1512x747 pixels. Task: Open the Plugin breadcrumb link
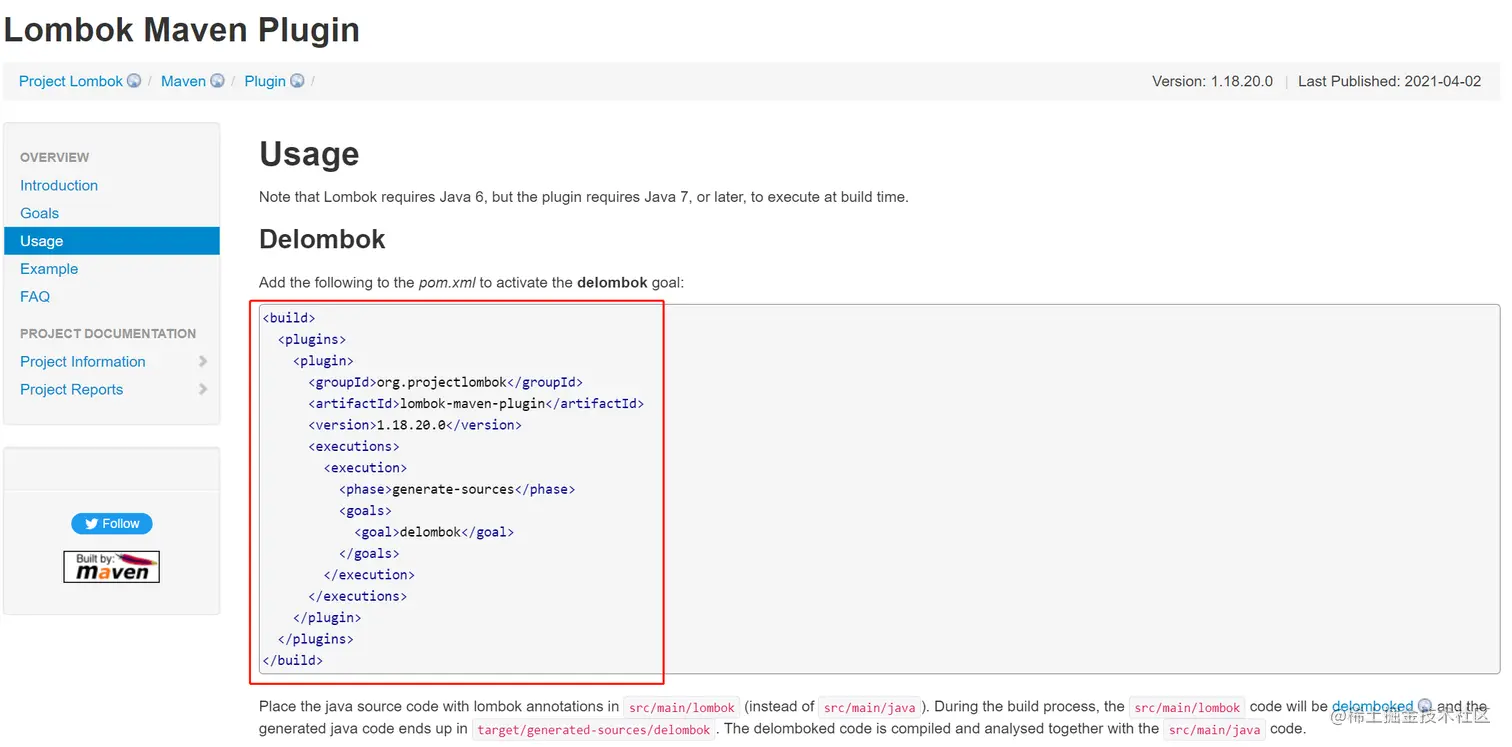[265, 81]
